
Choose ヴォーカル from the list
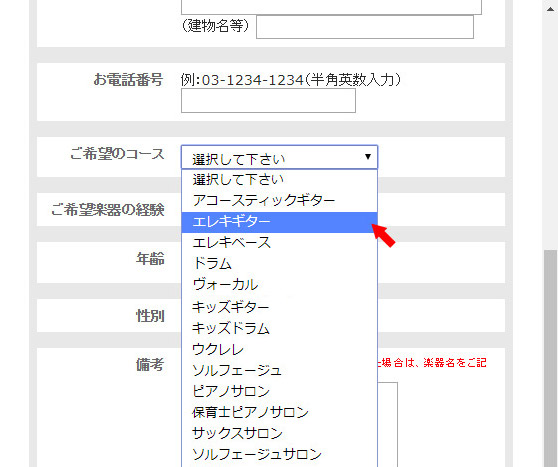coord(279,285)
